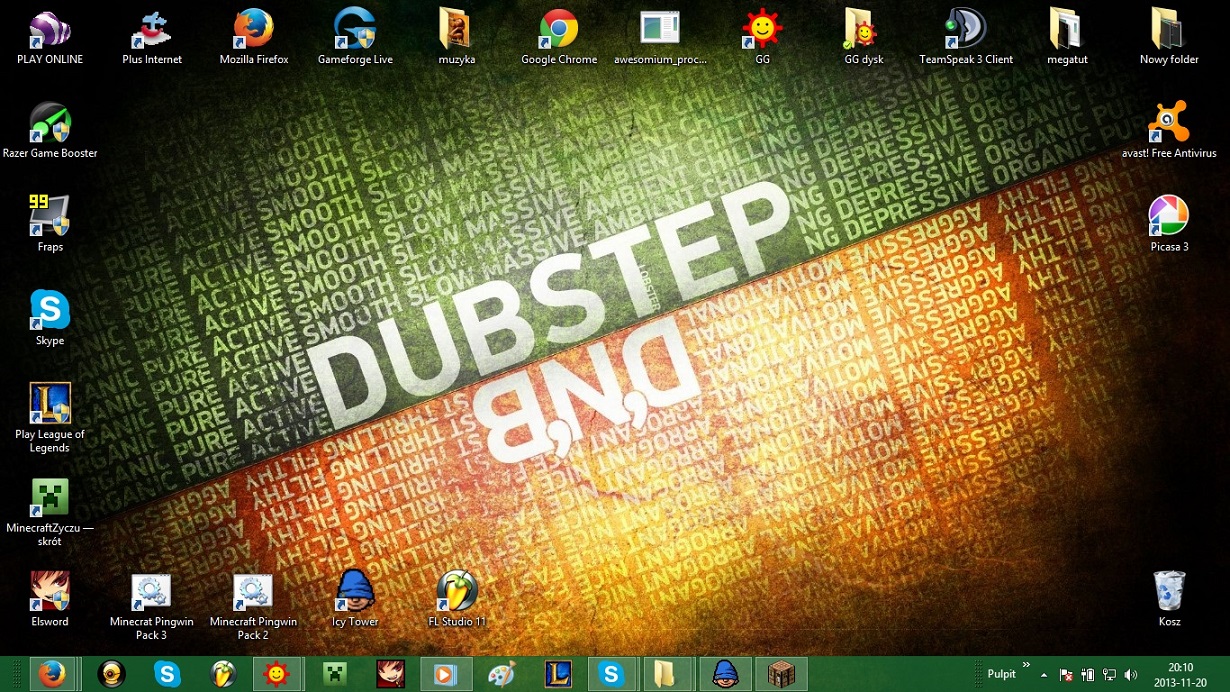Viewport: 1230px width, 692px height.
Task: Open the FL Studio fruit taskbar icon
Action: click(223, 675)
